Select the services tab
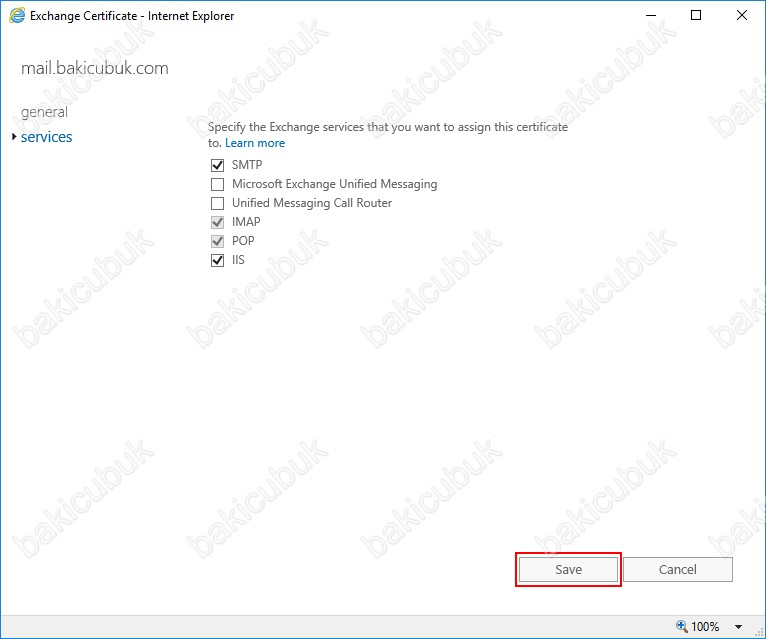This screenshot has height=639, width=766. pyautogui.click(x=46, y=137)
